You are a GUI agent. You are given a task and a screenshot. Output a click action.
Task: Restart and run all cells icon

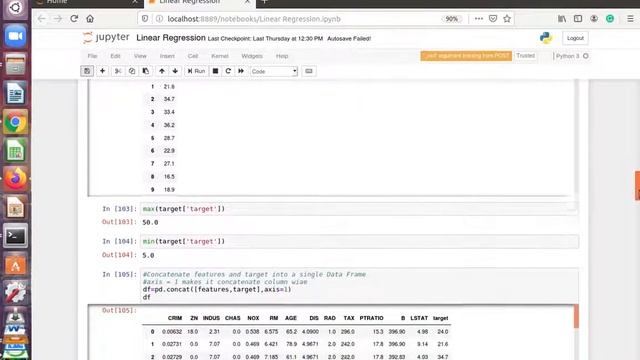coord(241,71)
